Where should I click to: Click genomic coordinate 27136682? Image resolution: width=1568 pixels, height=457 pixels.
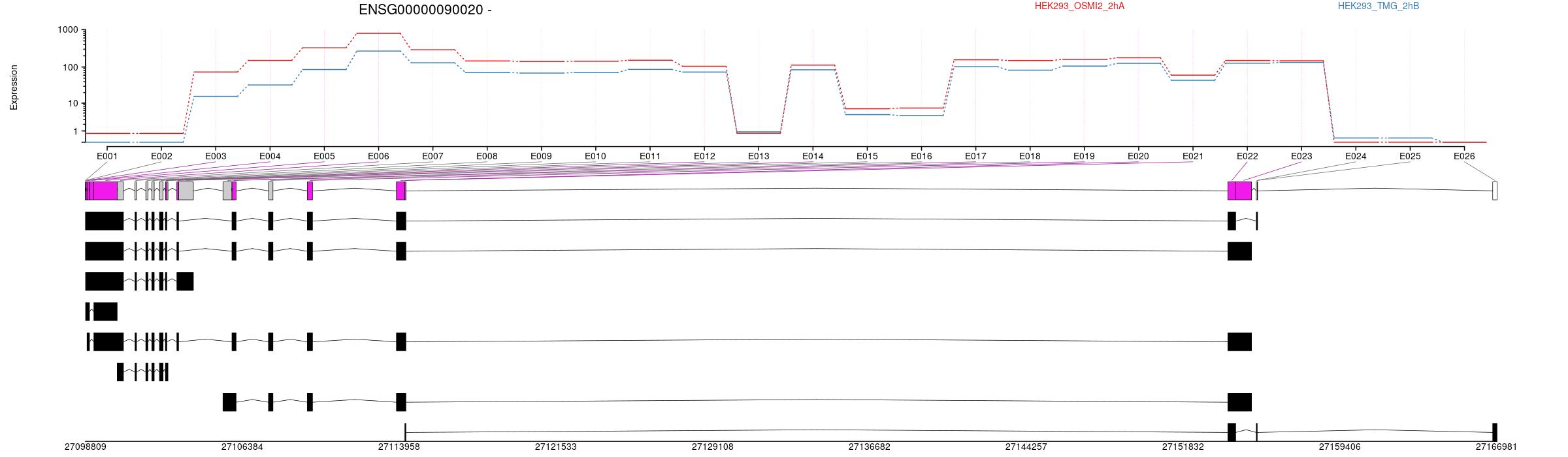coord(870,447)
